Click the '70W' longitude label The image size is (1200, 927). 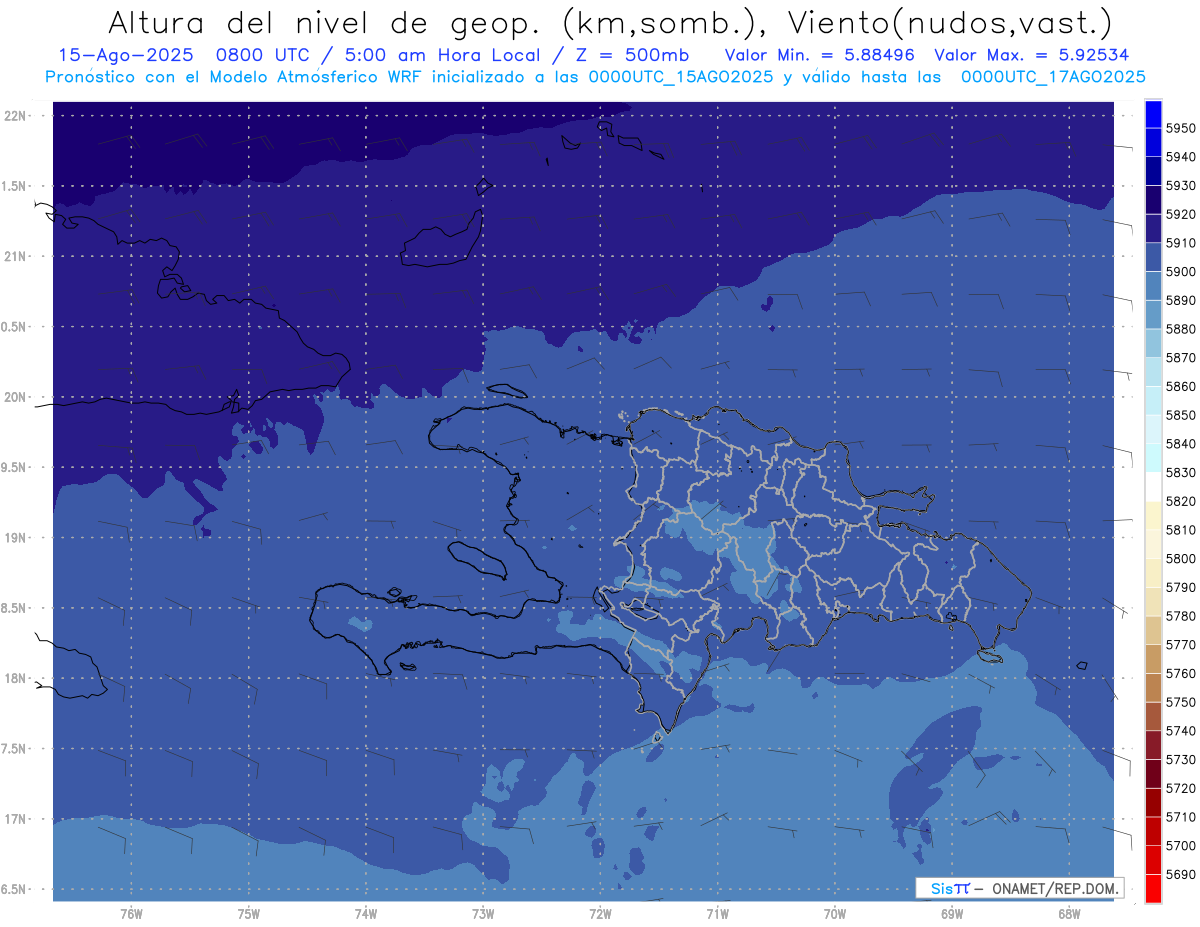tap(835, 914)
